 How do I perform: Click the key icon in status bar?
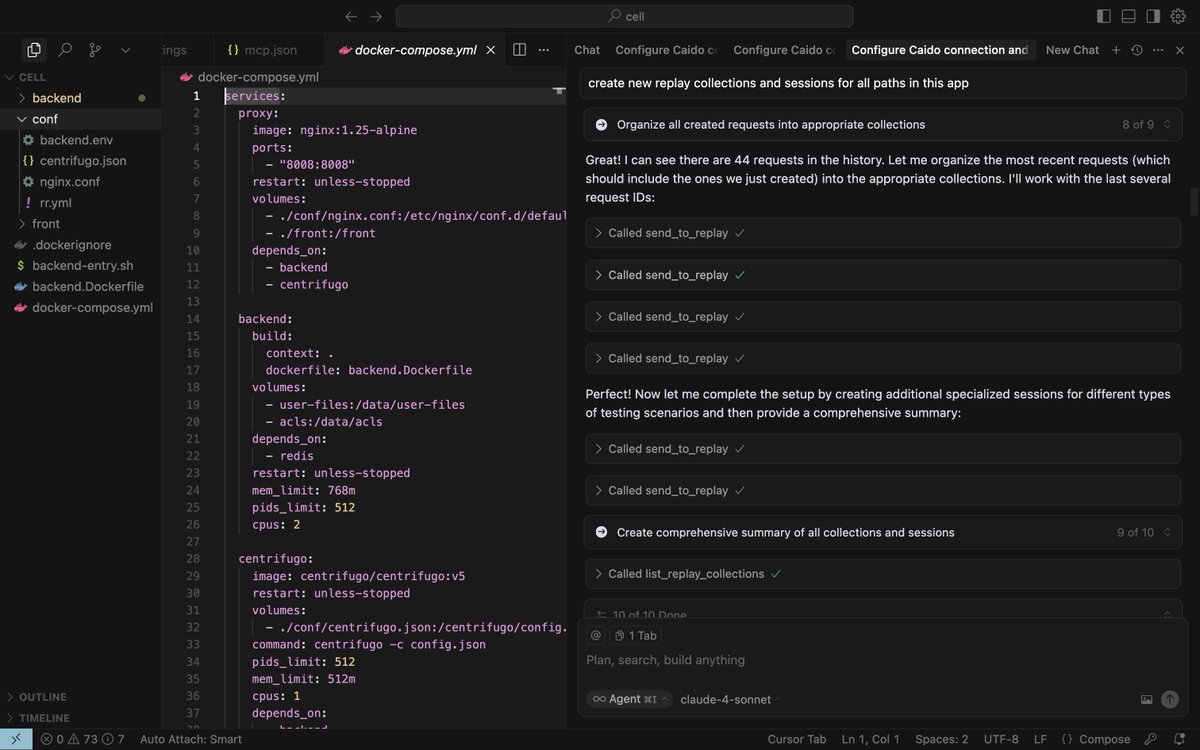tap(1150, 739)
